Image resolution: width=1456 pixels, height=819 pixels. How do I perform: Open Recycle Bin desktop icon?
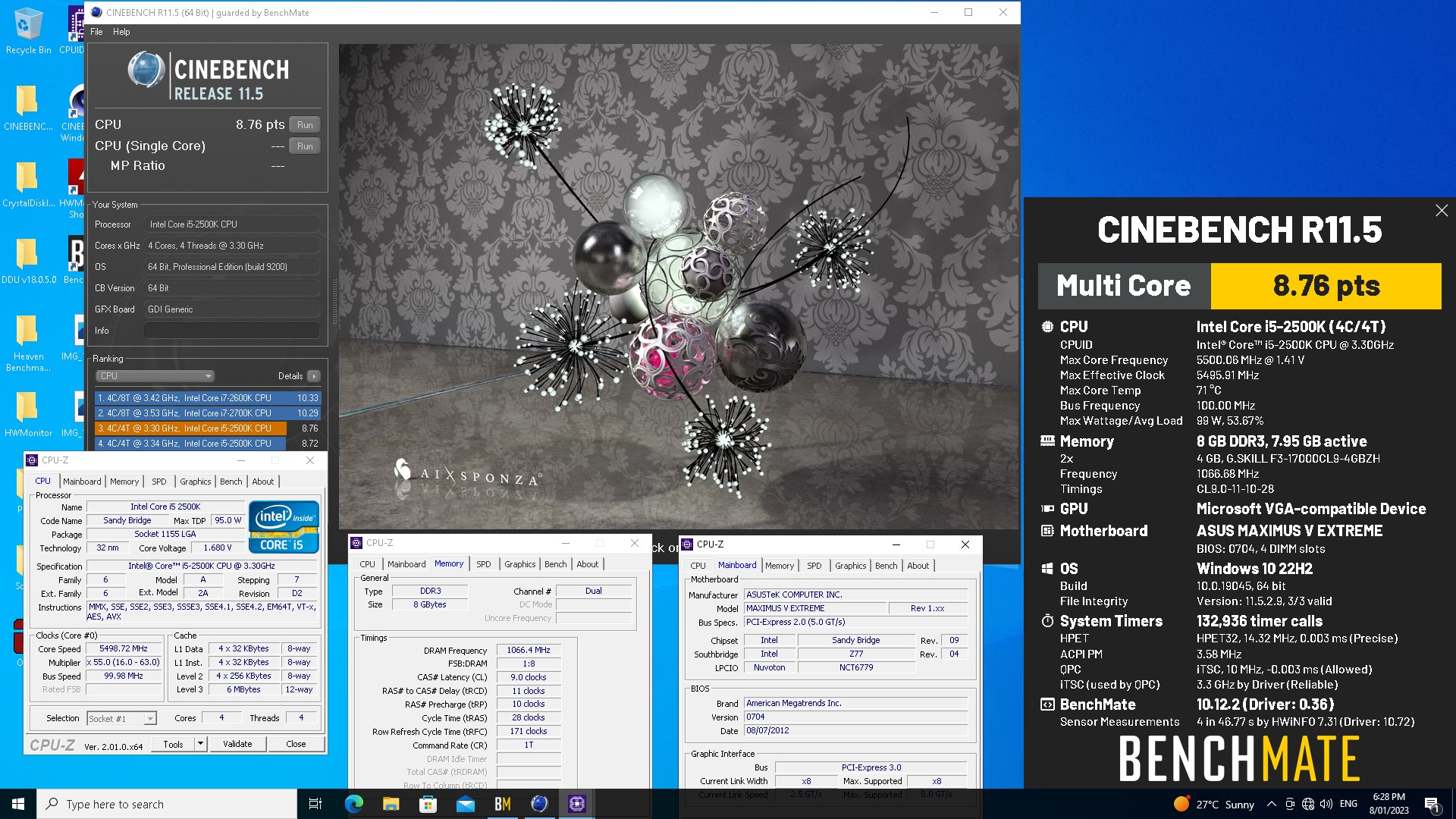(x=28, y=31)
